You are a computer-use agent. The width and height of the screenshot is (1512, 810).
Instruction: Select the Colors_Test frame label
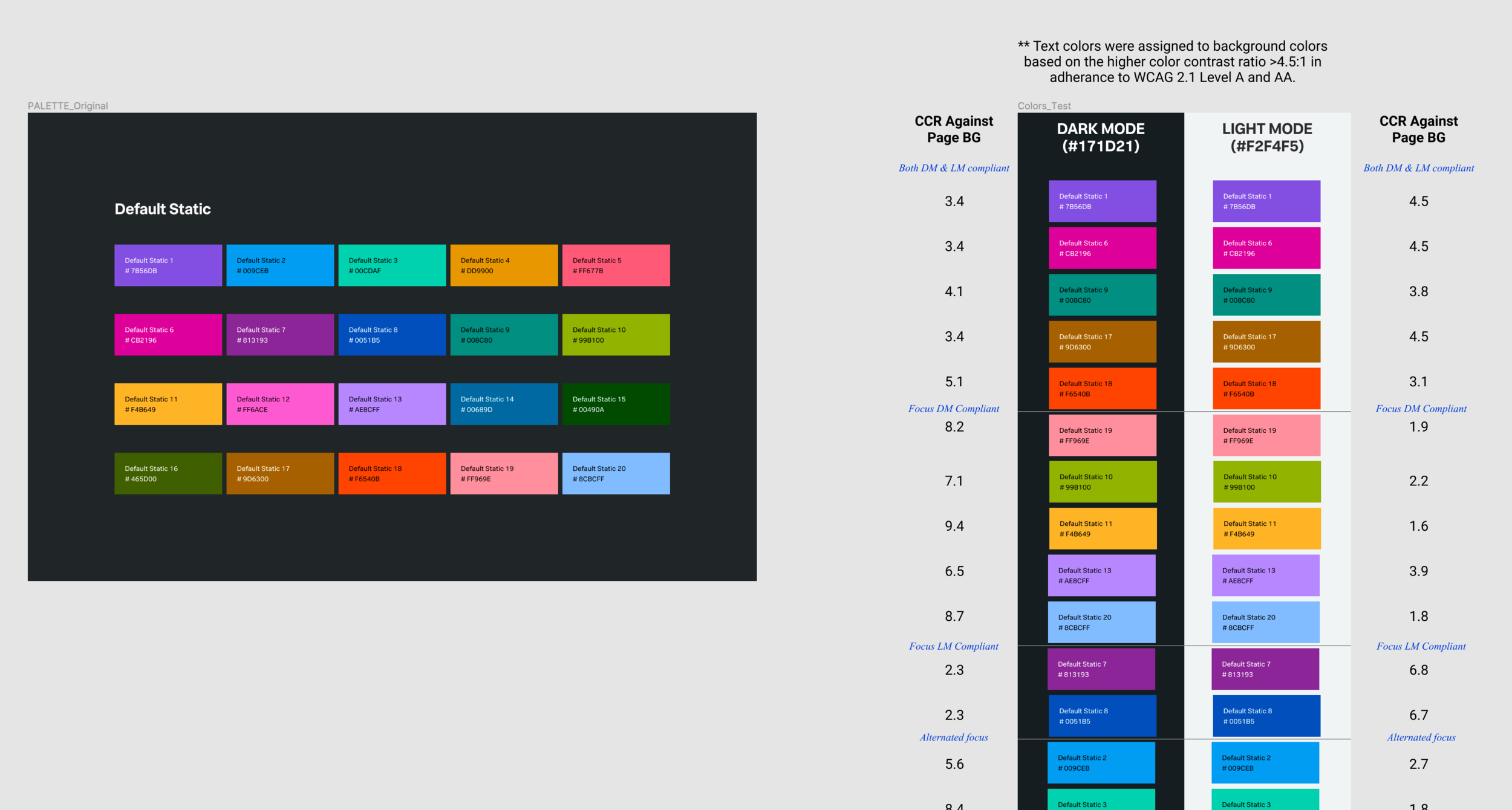[x=1044, y=106]
